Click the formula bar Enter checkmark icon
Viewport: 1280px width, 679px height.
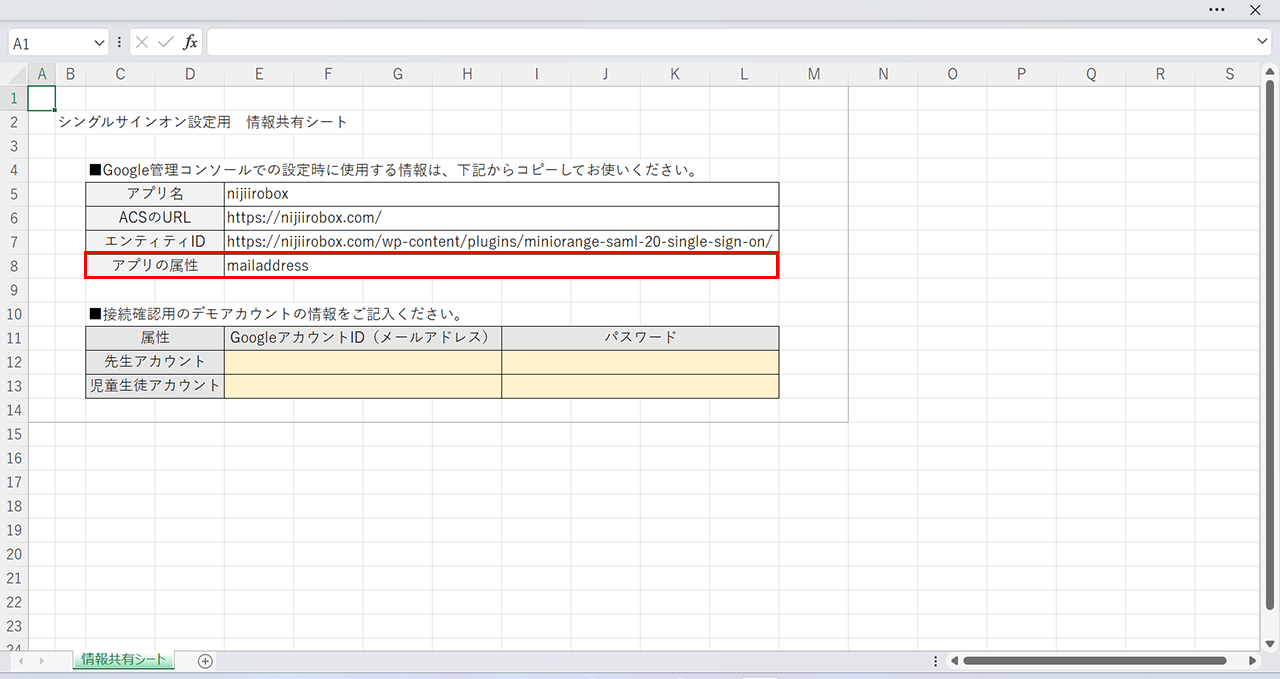pos(165,43)
